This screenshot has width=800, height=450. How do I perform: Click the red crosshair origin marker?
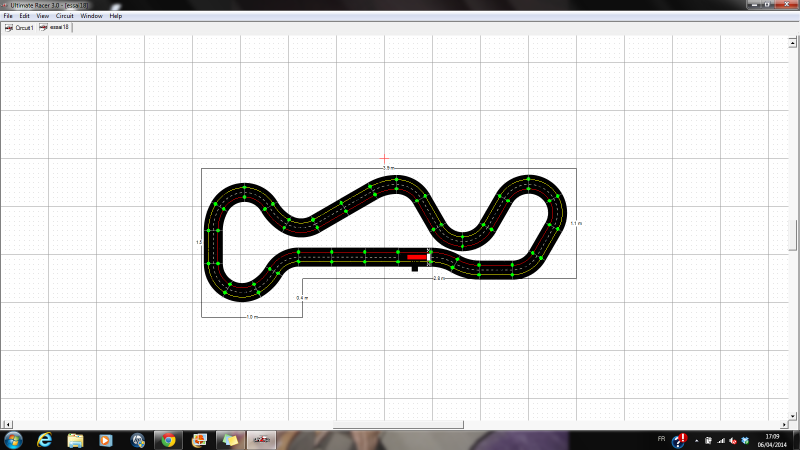coord(385,158)
